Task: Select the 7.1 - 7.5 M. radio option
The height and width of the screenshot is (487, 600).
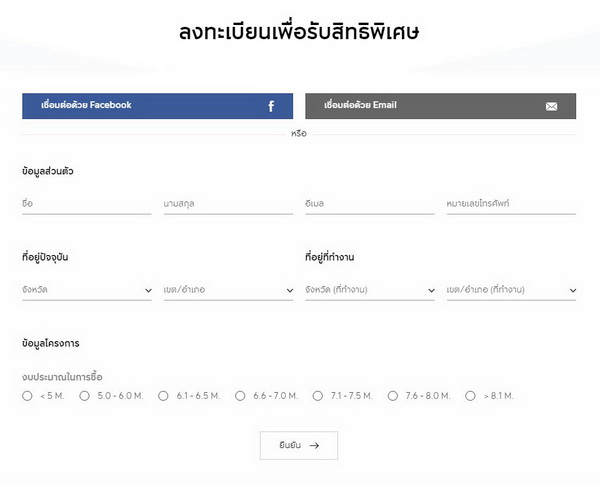Action: coord(318,396)
